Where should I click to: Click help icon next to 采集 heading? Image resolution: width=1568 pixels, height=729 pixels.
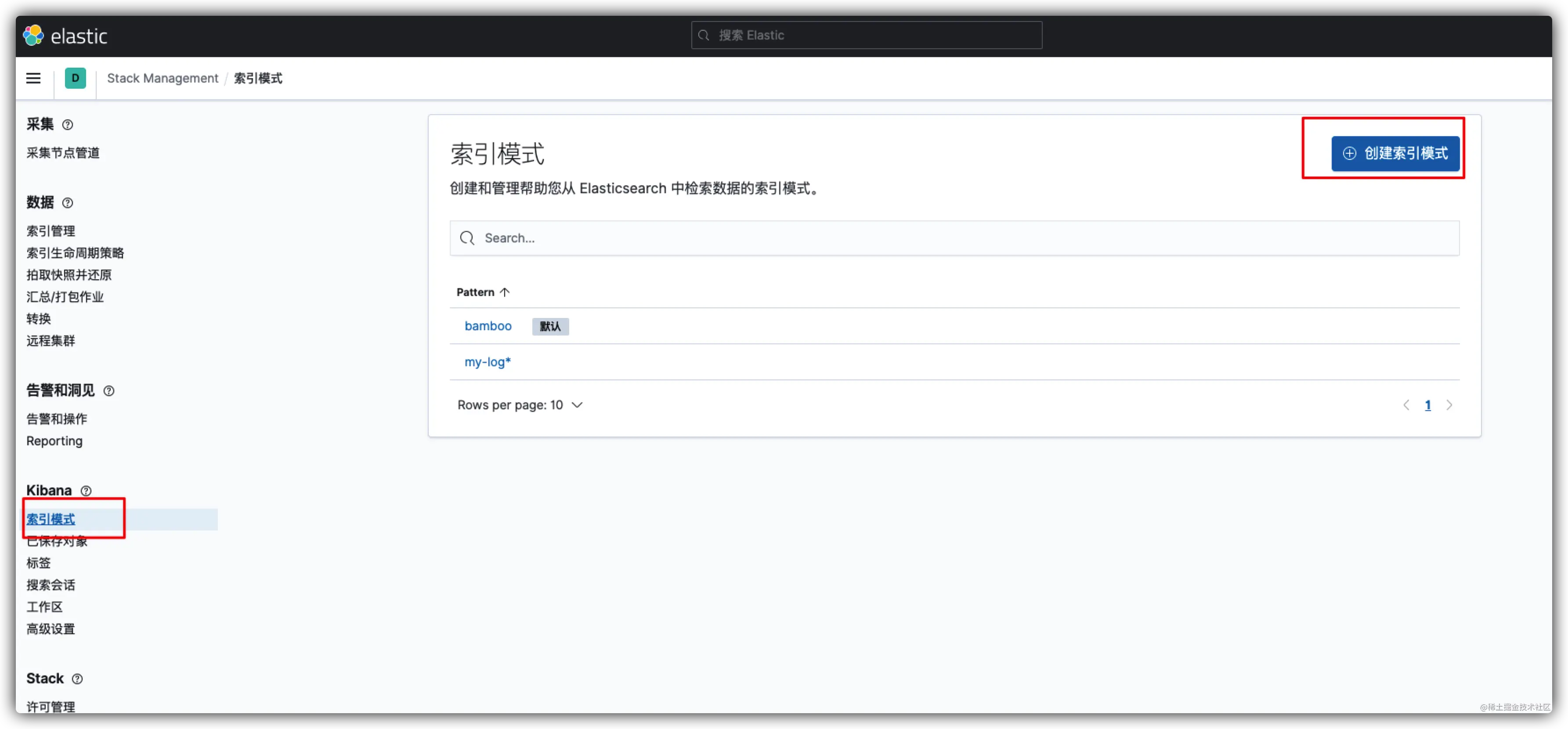[68, 125]
